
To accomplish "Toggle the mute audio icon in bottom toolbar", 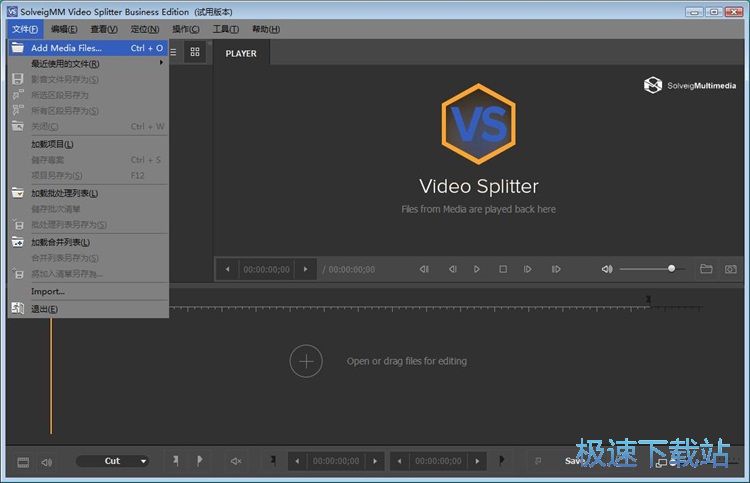I will pos(236,461).
